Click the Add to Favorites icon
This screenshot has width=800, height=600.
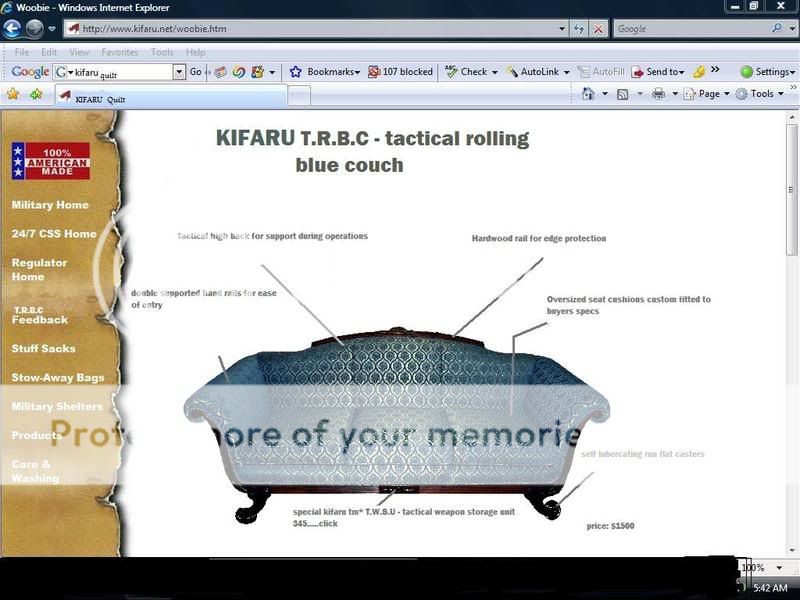click(x=36, y=94)
